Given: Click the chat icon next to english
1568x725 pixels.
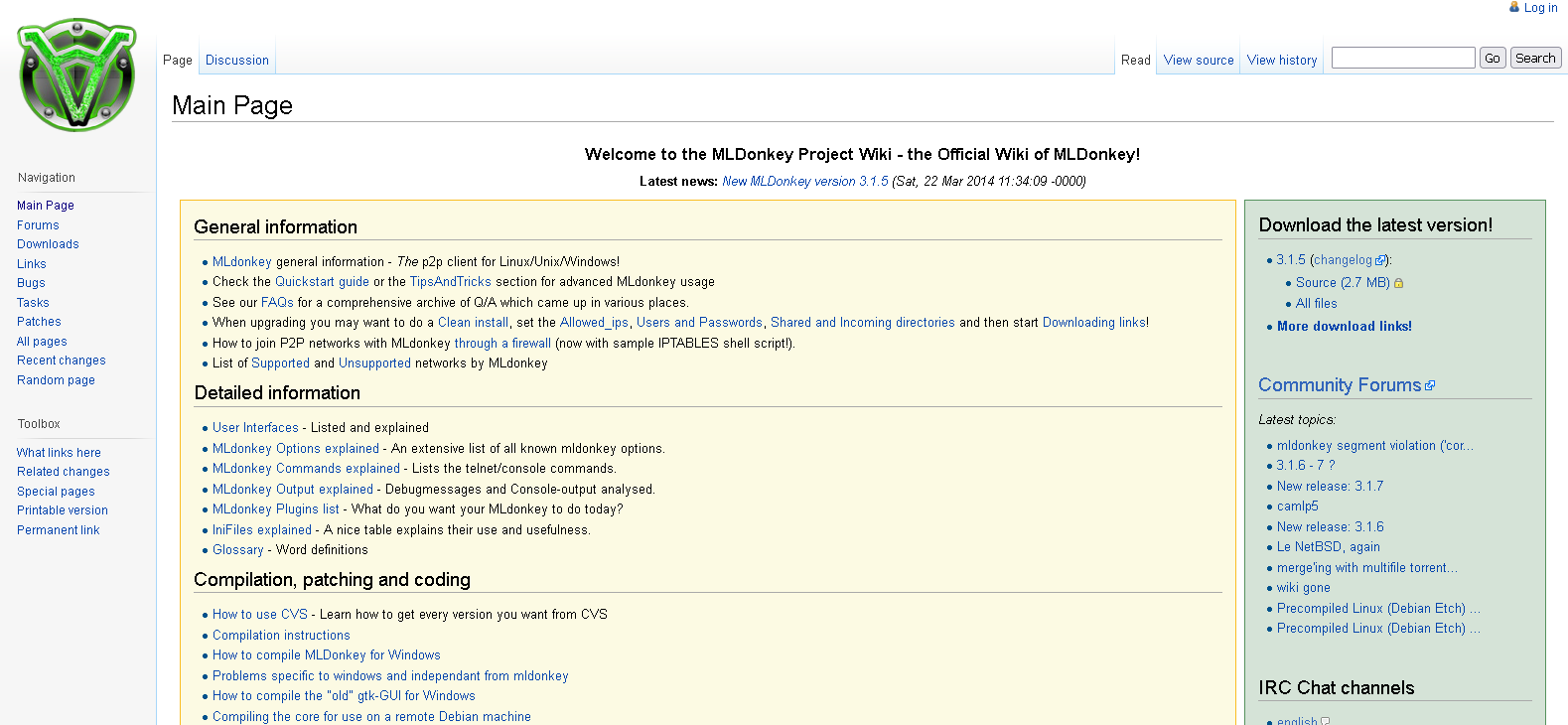Looking at the screenshot, I should (x=1326, y=721).
